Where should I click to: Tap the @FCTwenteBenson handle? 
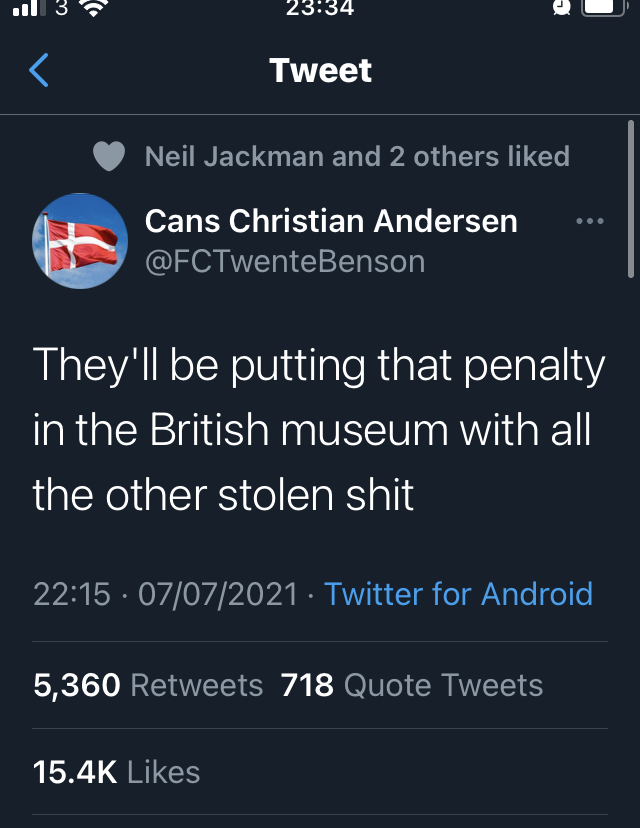[285, 262]
